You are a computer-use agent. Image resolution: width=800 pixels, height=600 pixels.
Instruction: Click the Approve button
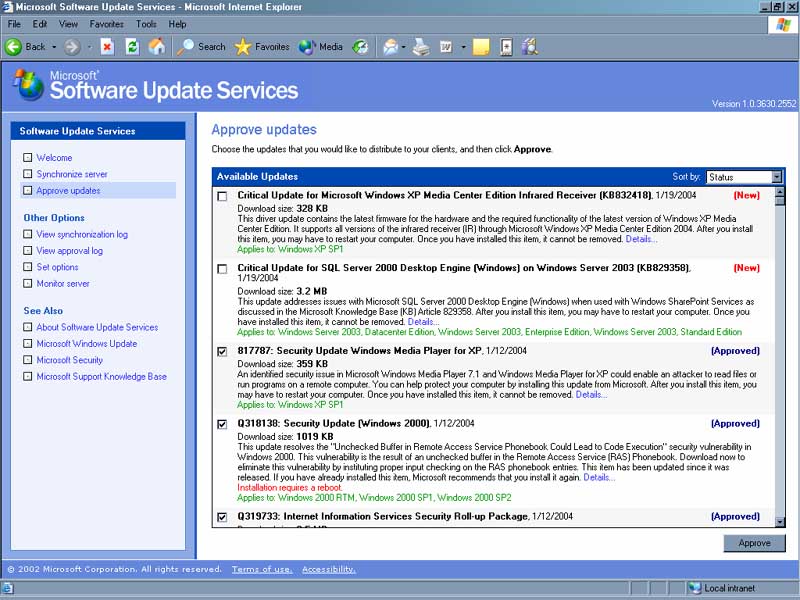[x=754, y=543]
